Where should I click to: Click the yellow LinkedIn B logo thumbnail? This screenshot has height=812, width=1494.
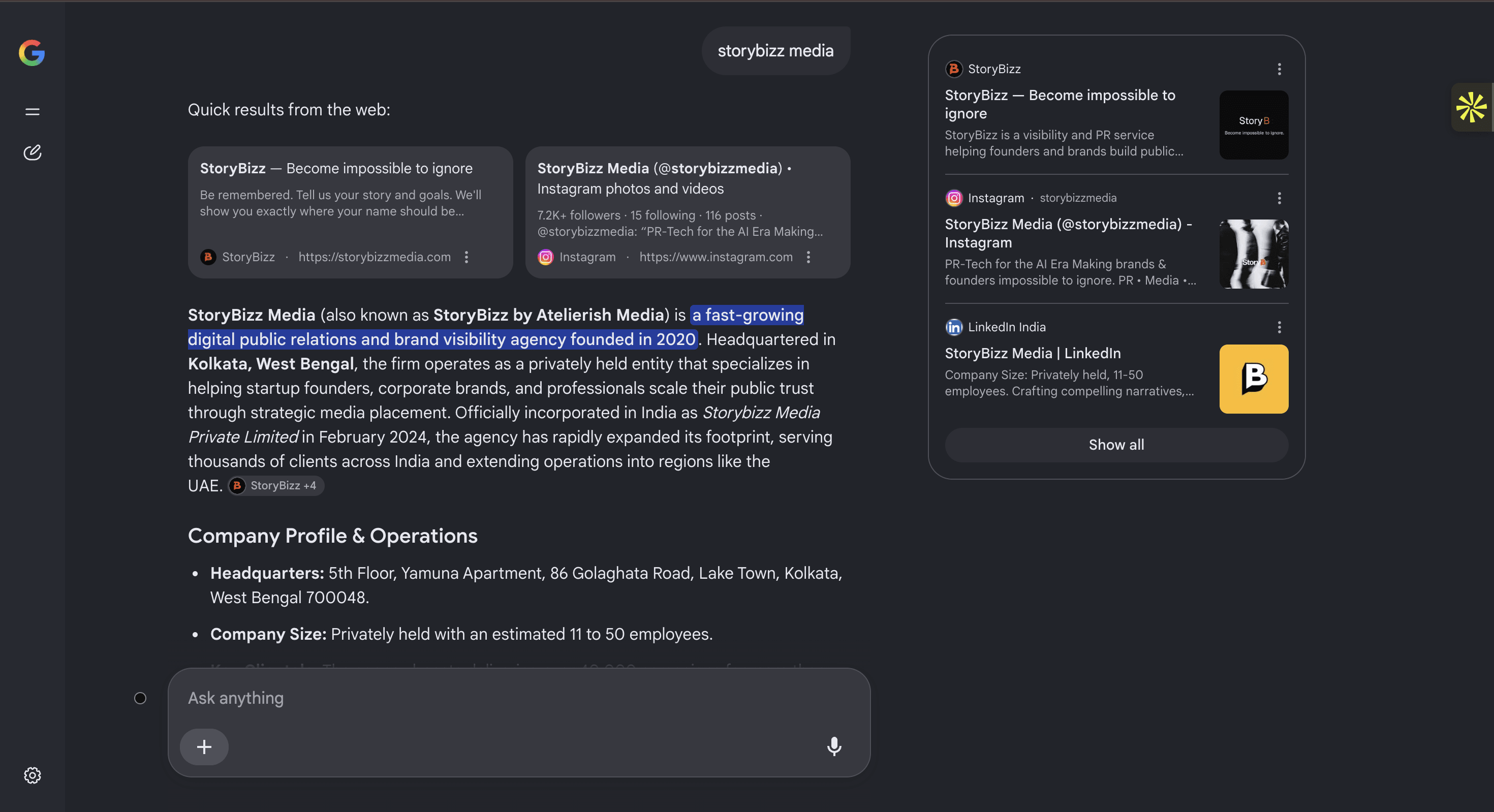click(x=1254, y=379)
